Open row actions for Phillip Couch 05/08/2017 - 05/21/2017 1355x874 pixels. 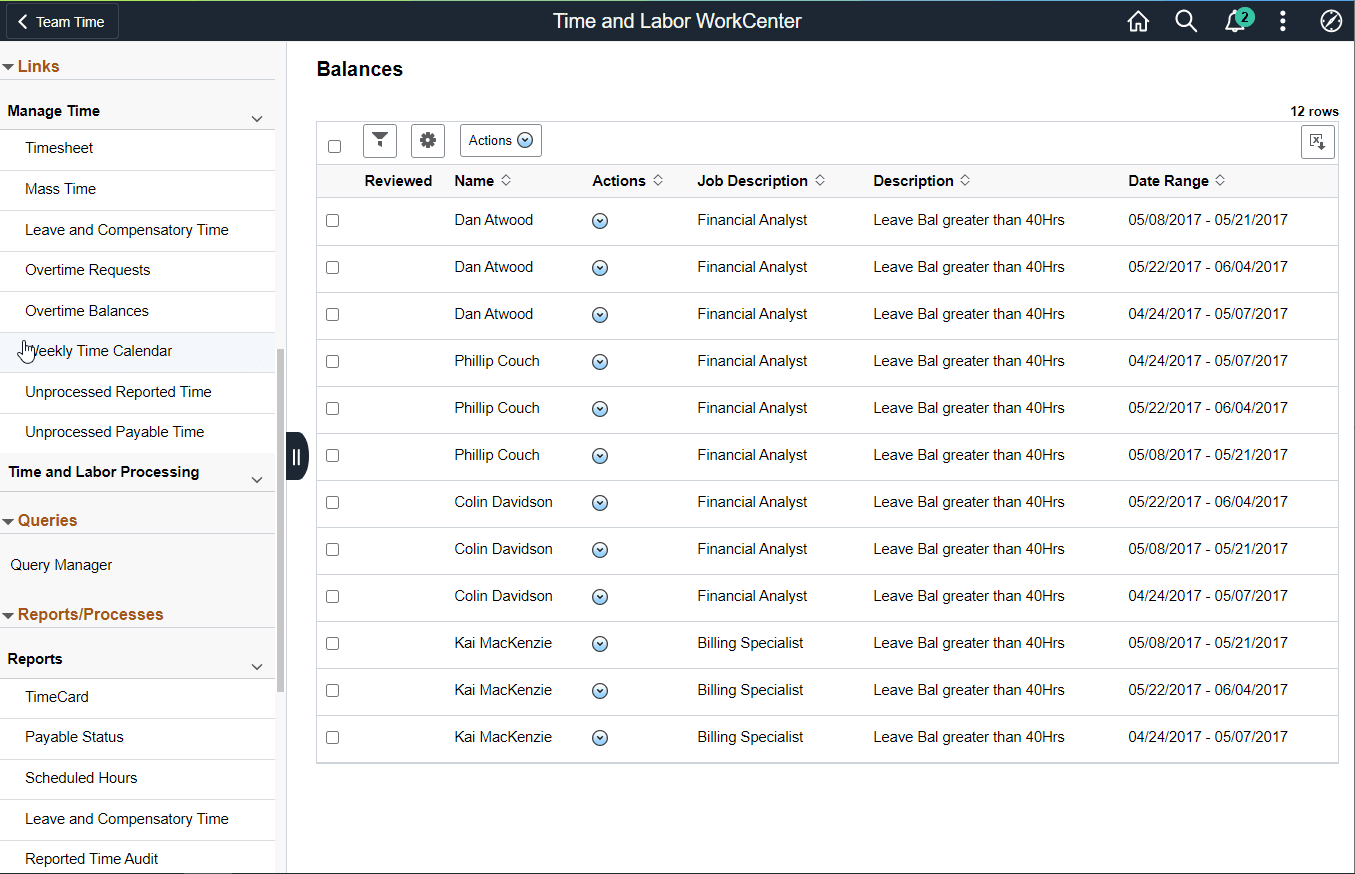tap(600, 456)
